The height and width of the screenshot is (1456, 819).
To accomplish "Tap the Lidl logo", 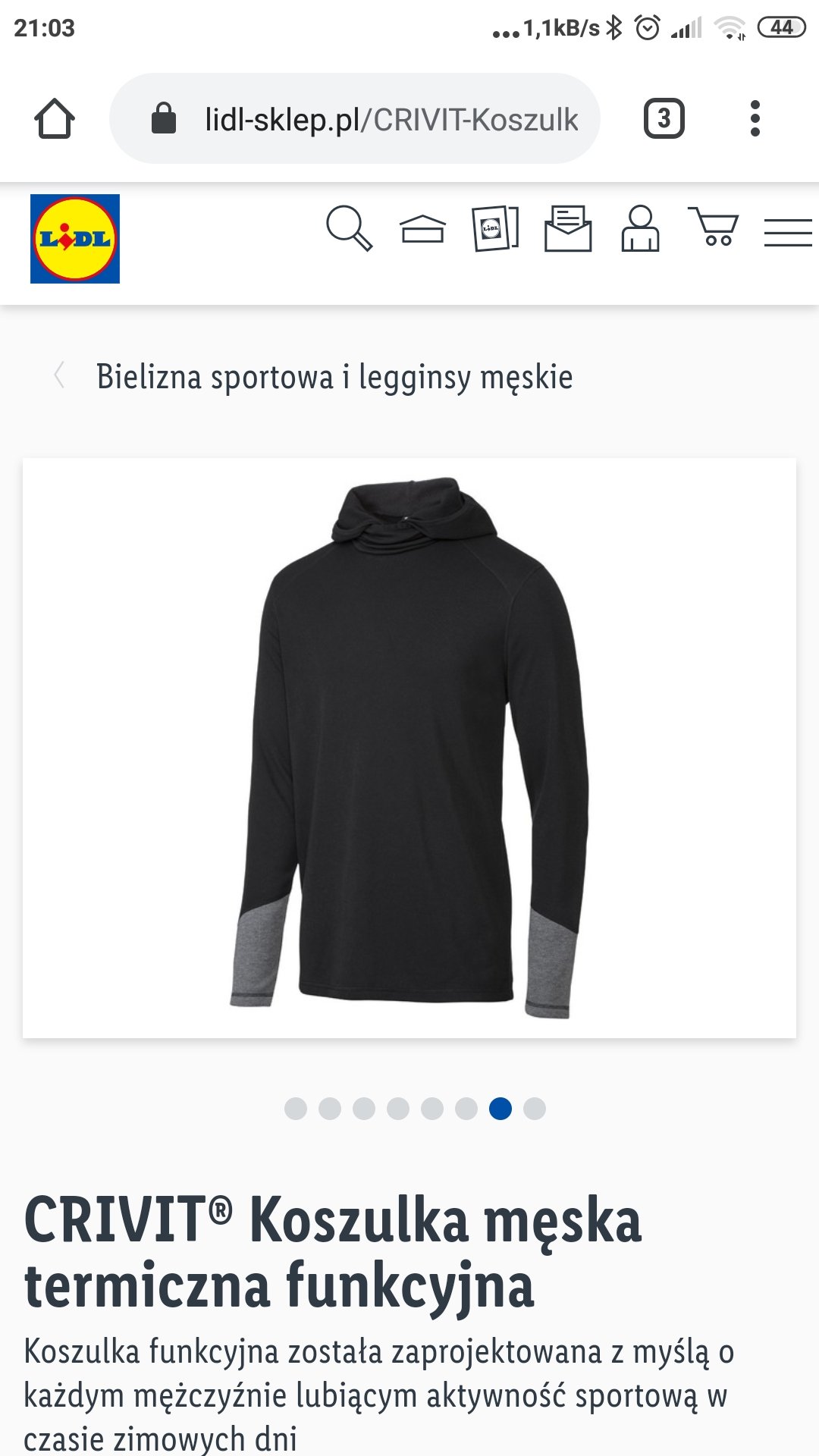I will coord(75,239).
